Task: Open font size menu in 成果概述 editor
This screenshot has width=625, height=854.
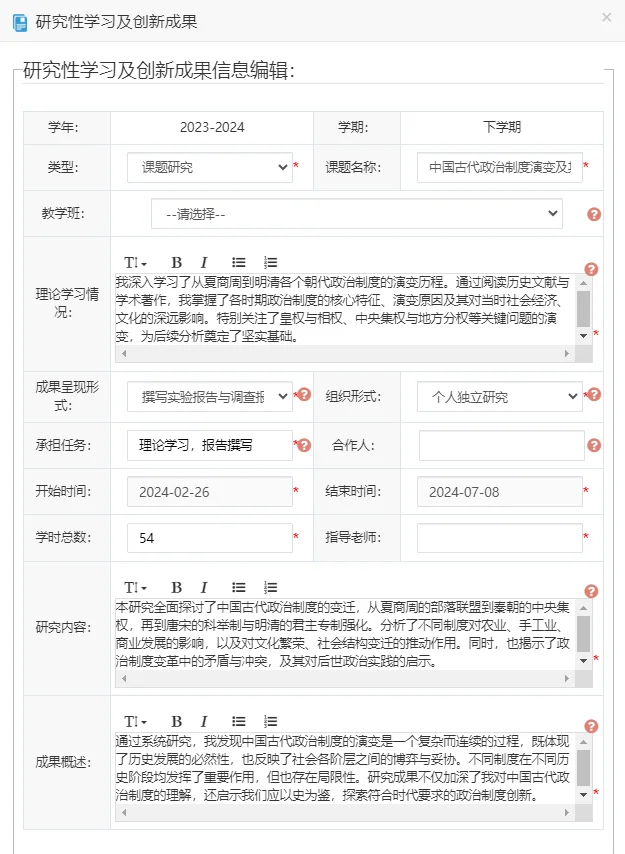Action: point(135,721)
